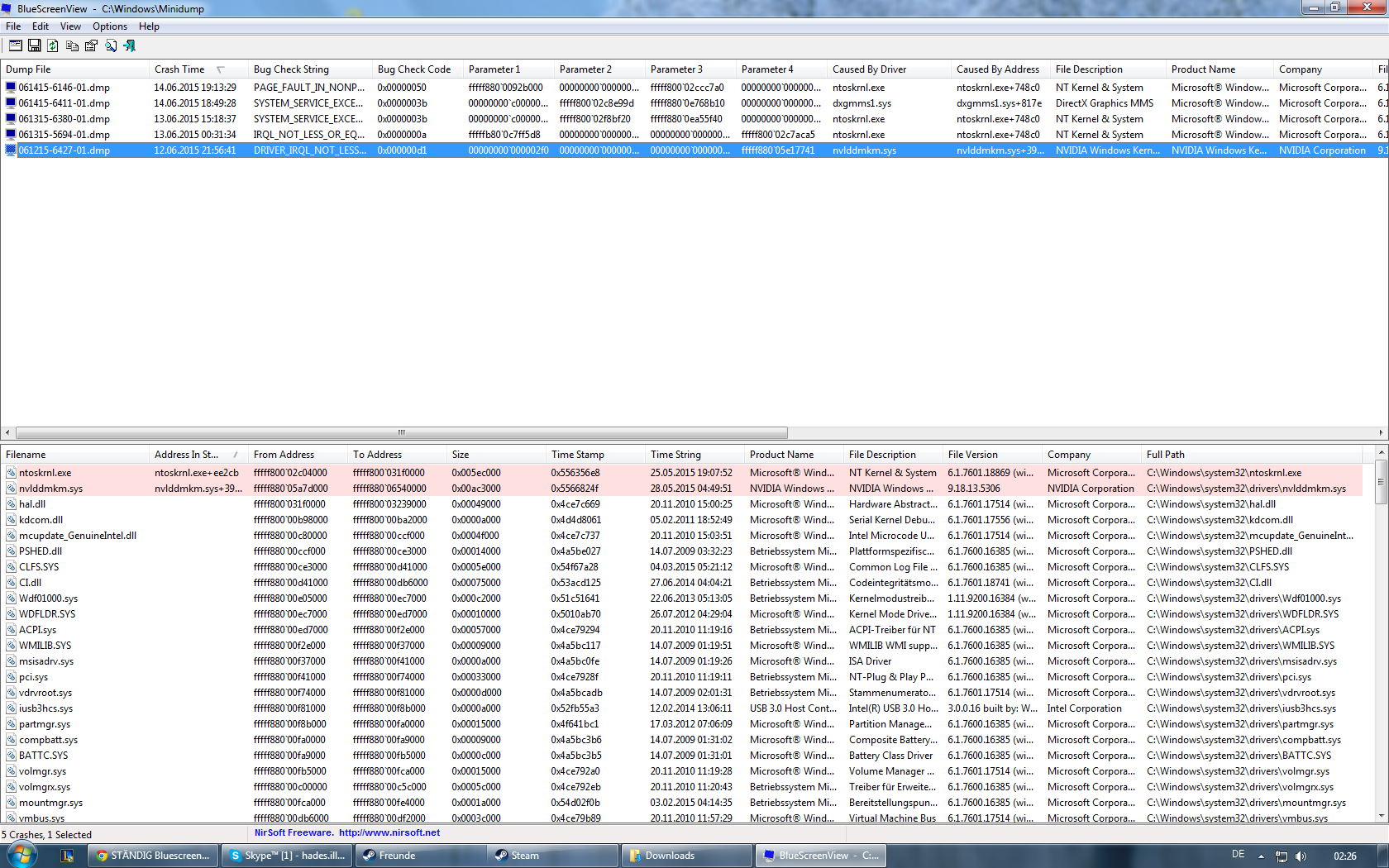Select dump file 061315-6380-01.dmp
The width and height of the screenshot is (1389, 868).
(64, 119)
